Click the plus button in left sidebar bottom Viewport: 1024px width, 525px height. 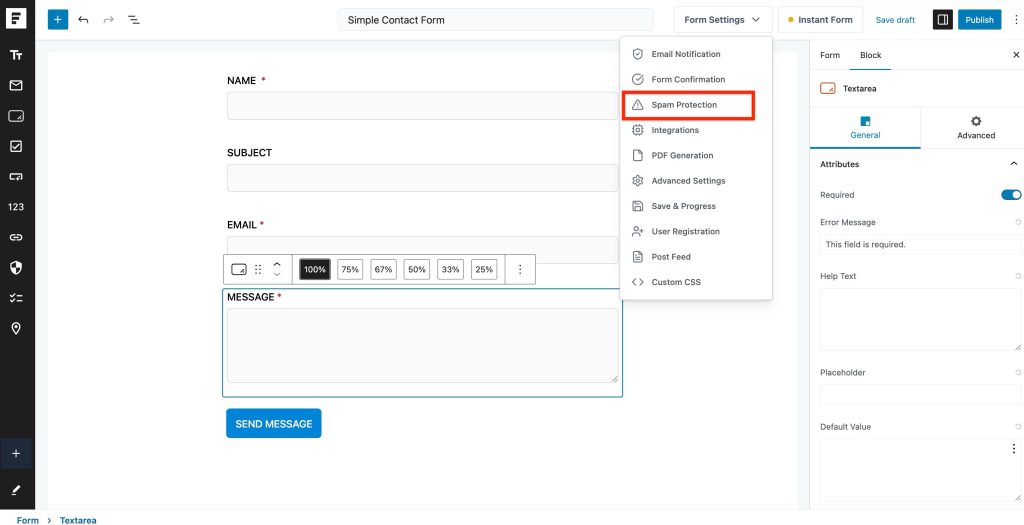click(x=16, y=454)
